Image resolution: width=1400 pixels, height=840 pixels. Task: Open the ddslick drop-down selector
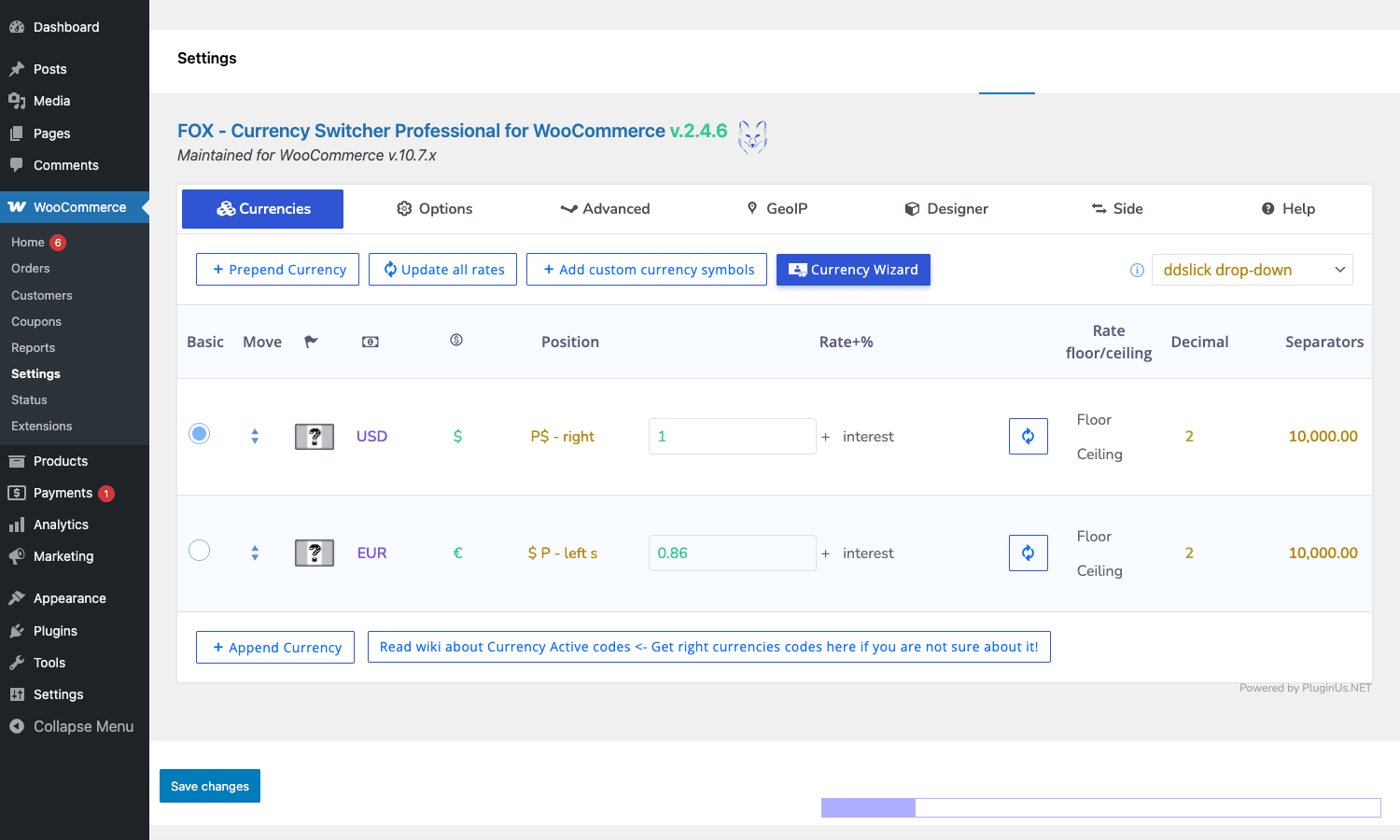[x=1253, y=270]
